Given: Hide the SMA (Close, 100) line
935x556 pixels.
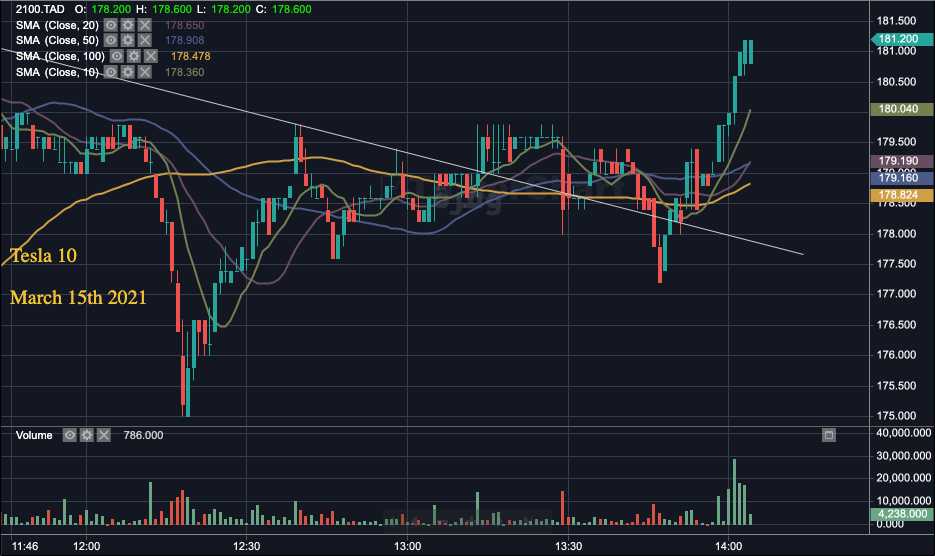Looking at the screenshot, I should (x=117, y=56).
